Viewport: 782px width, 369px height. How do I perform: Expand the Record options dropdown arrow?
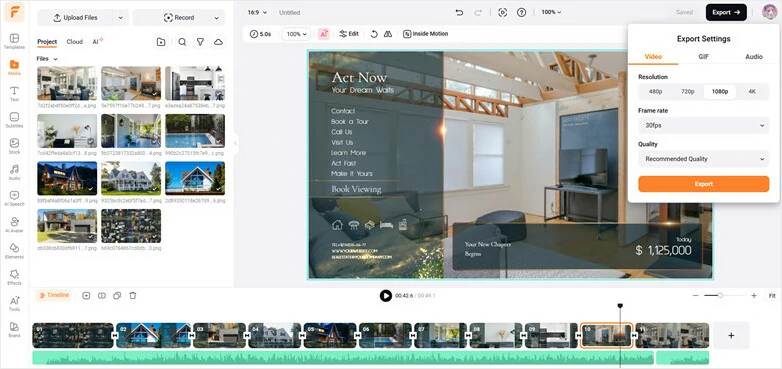216,17
